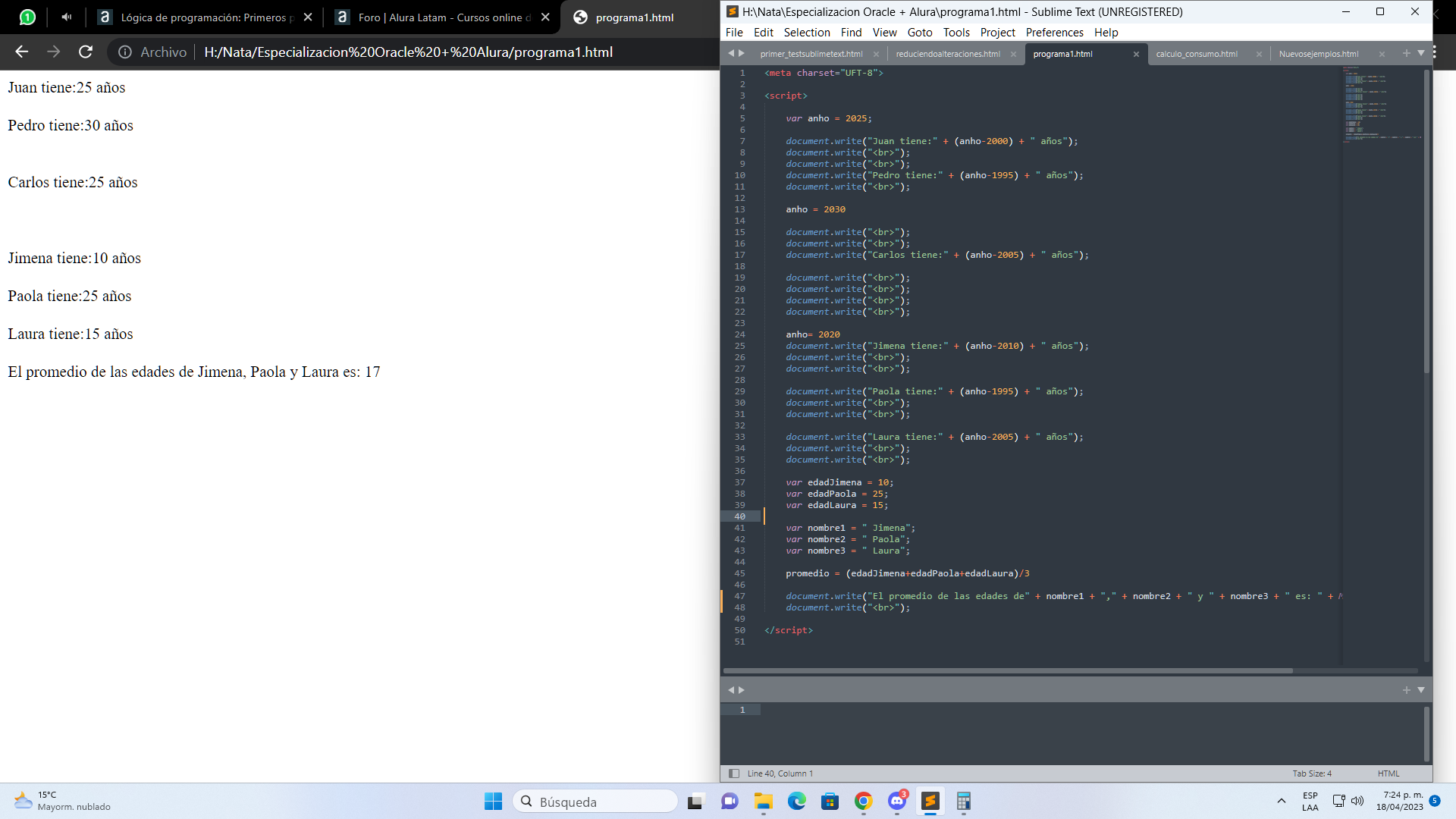Open Microsoft Store from the taskbar
The height and width of the screenshot is (819, 1456).
(830, 801)
